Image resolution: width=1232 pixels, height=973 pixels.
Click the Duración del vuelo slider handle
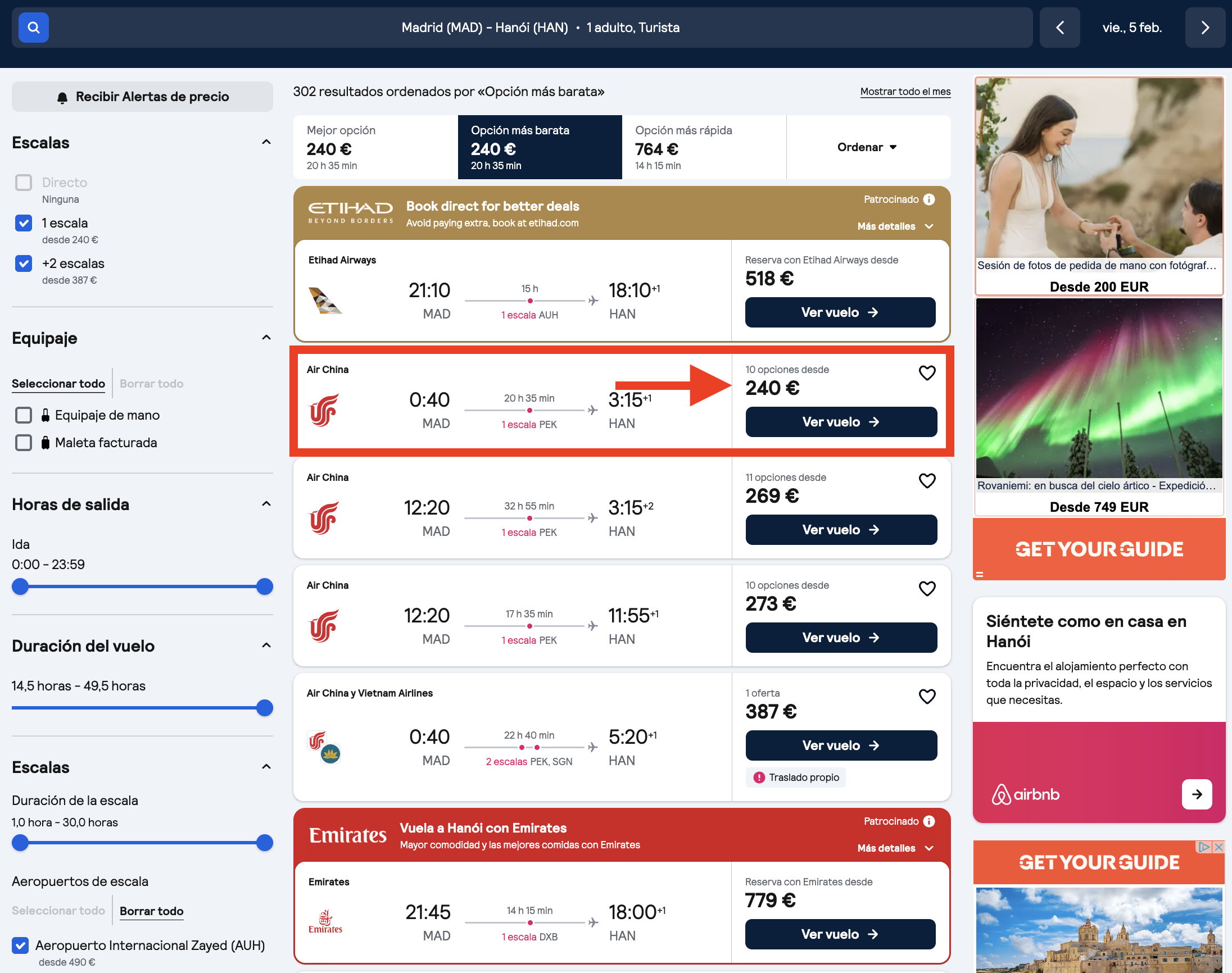point(264,708)
